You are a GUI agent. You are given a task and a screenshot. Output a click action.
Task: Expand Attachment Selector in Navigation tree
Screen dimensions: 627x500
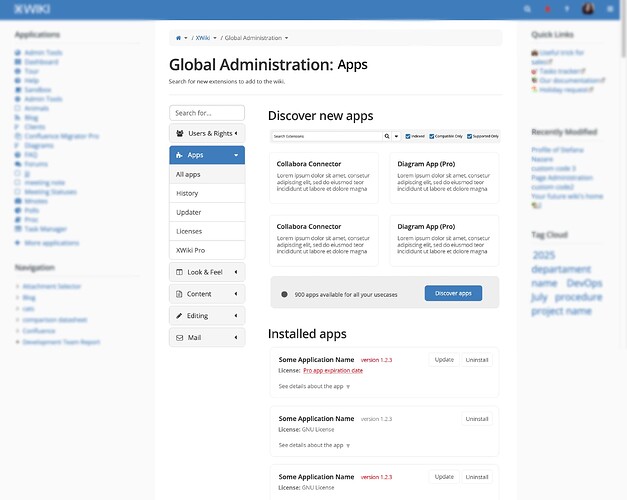pos(17,286)
